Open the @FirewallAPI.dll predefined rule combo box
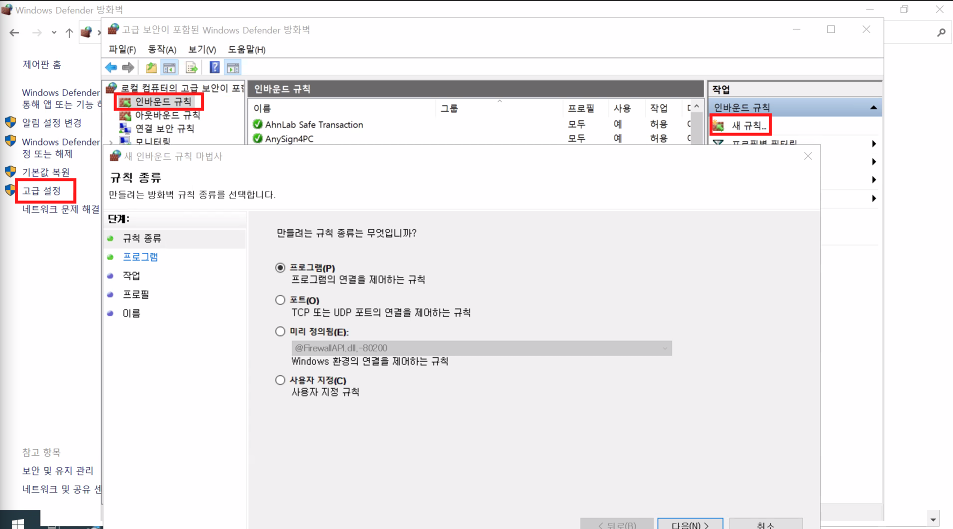This screenshot has height=529, width=953. (481, 348)
